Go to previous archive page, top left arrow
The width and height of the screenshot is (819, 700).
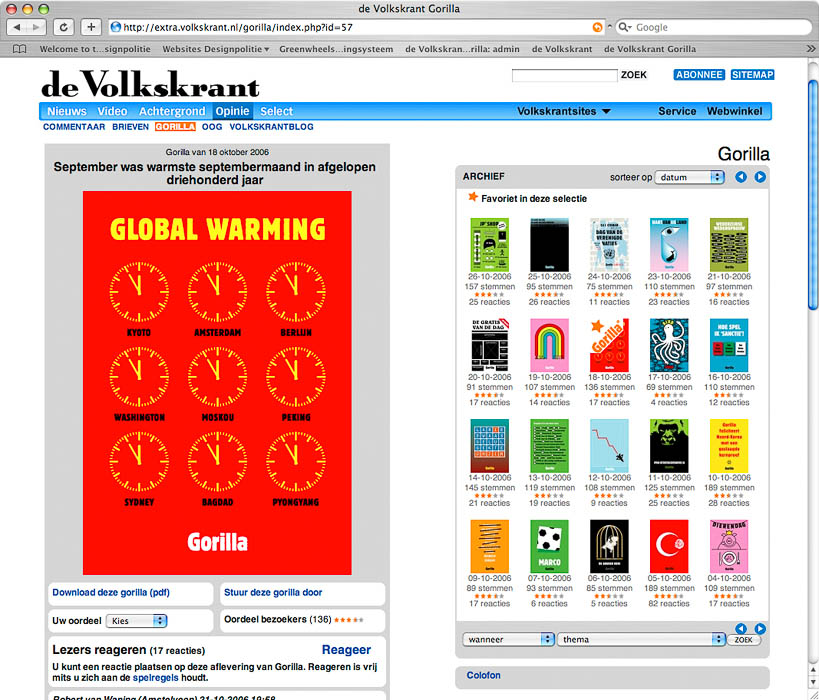pos(741,177)
